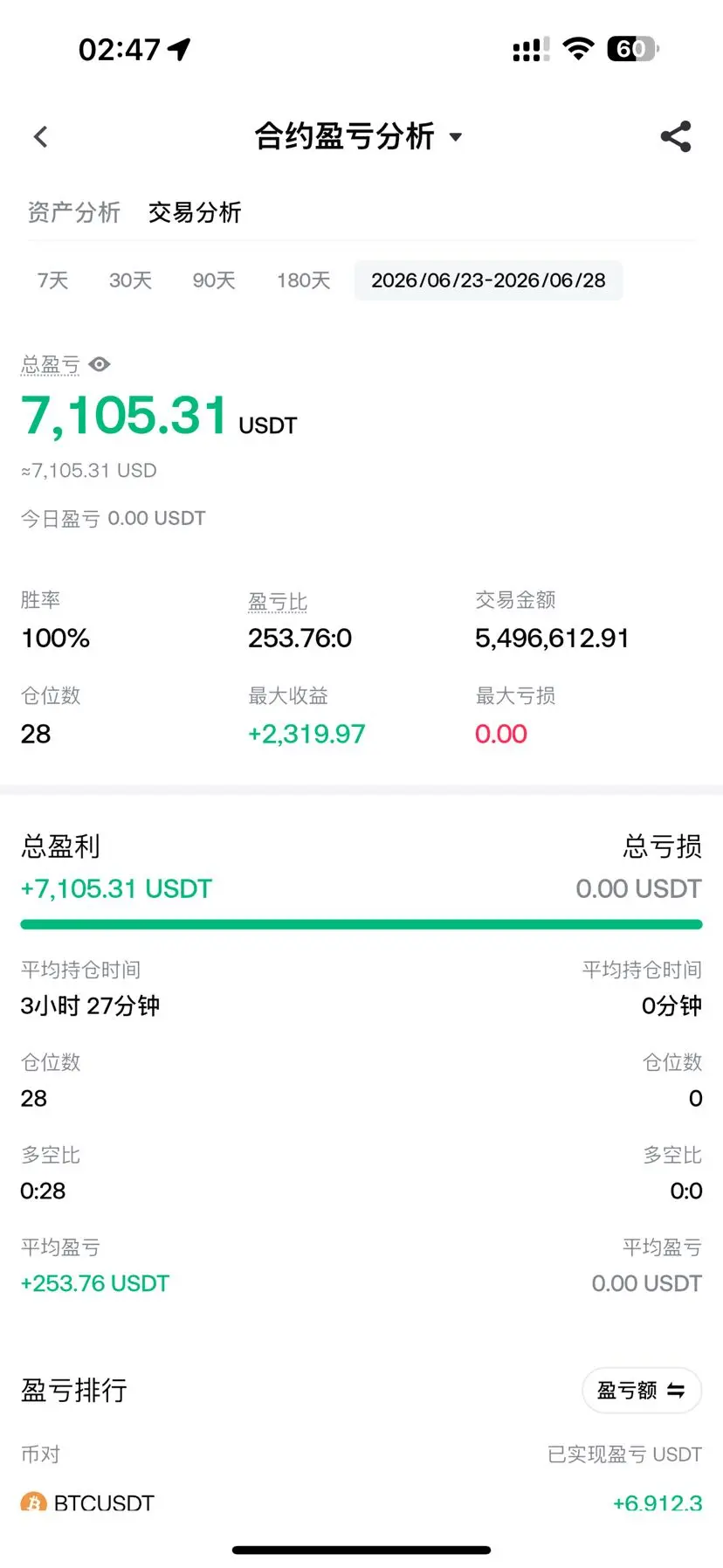The width and height of the screenshot is (723, 1568).
Task: Tap the cellular signal icon
Action: (x=531, y=50)
